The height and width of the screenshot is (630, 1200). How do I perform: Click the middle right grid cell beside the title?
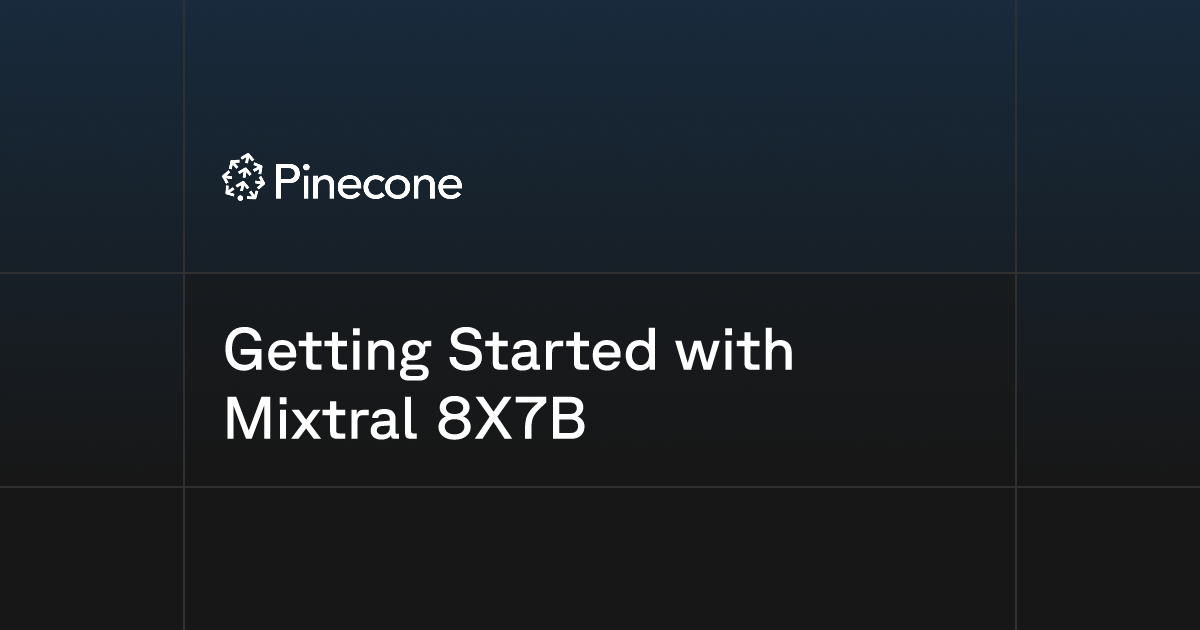coord(1109,380)
